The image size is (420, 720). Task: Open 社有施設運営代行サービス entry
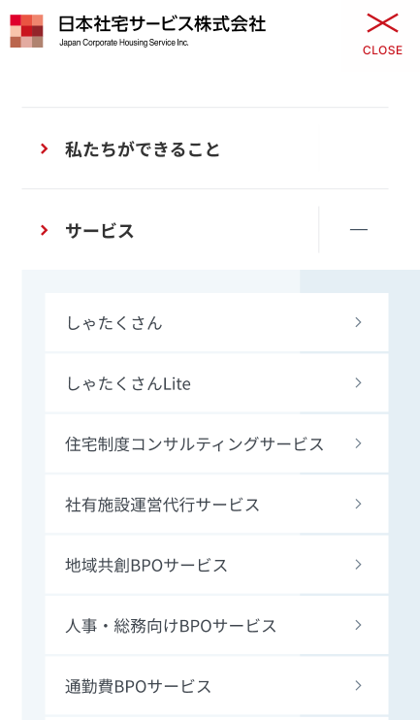[x=217, y=504]
